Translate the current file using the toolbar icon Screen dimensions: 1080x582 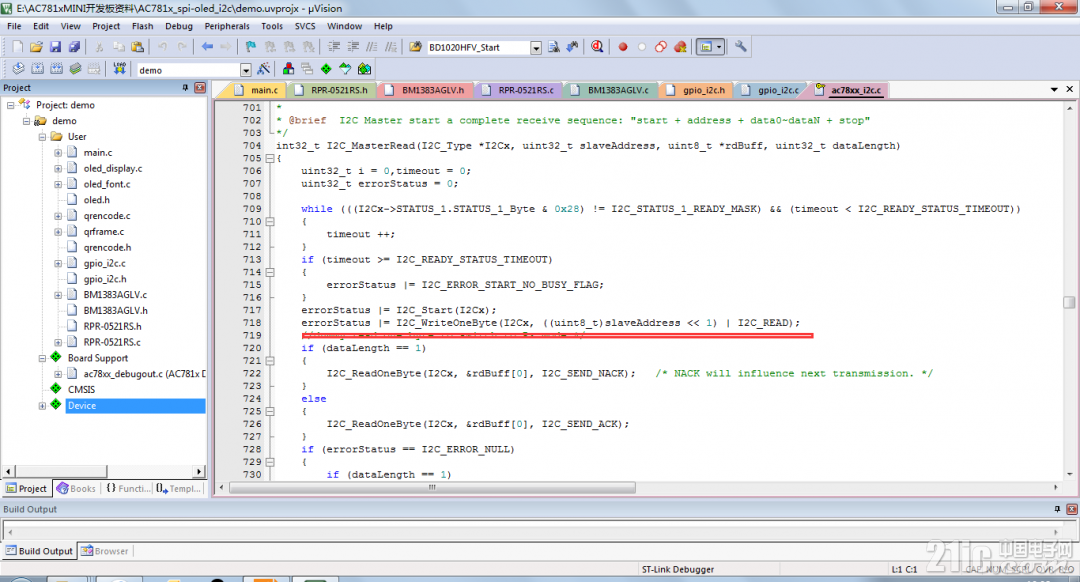click(19, 69)
